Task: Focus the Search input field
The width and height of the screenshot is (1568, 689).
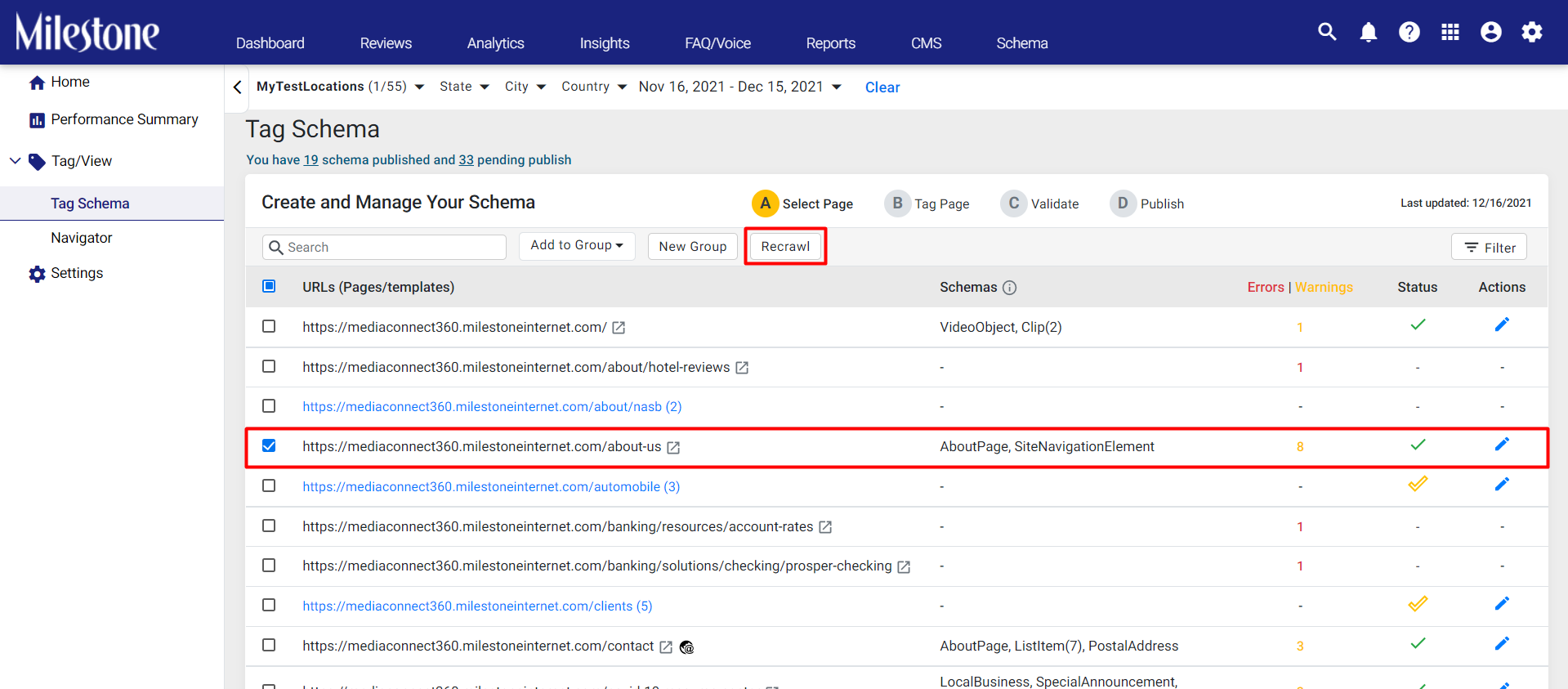Action: click(384, 247)
